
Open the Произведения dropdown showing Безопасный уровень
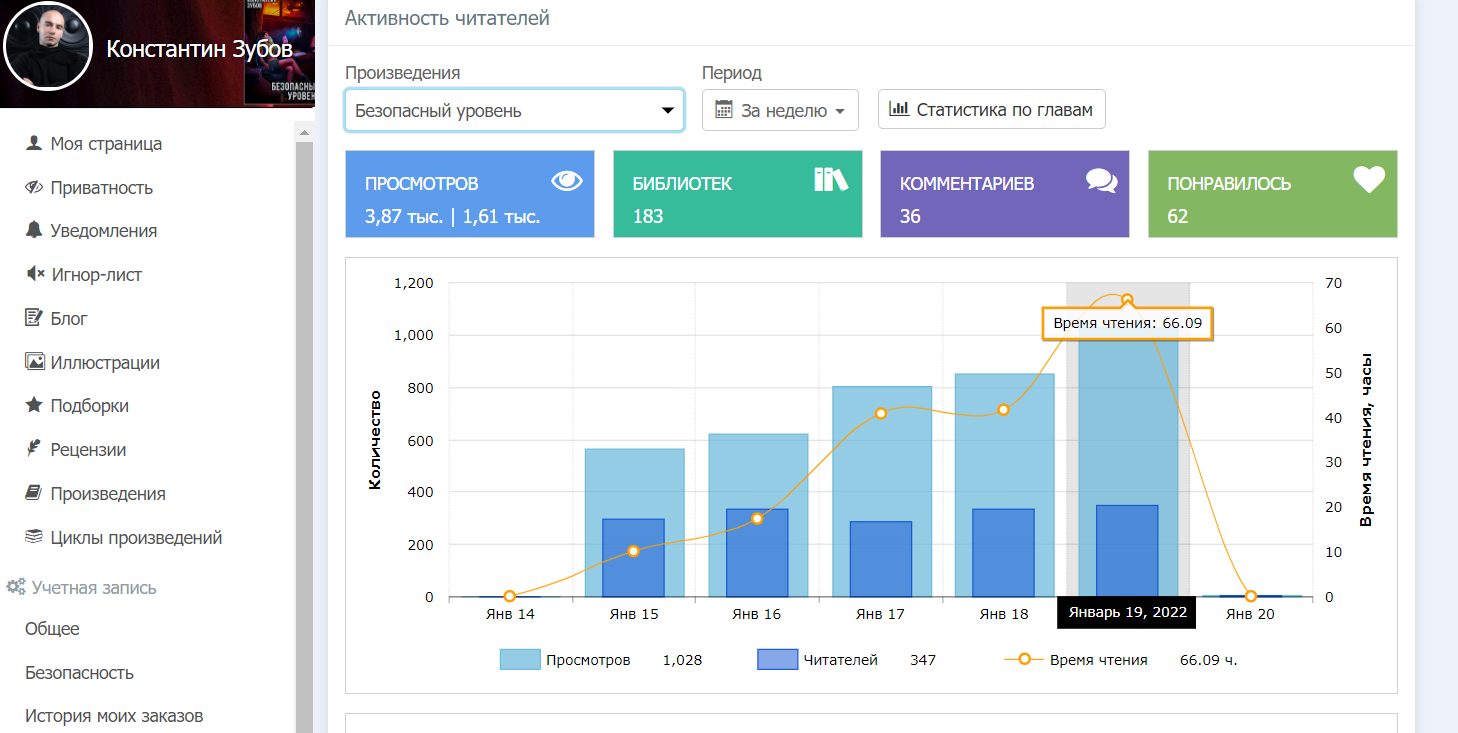(514, 110)
